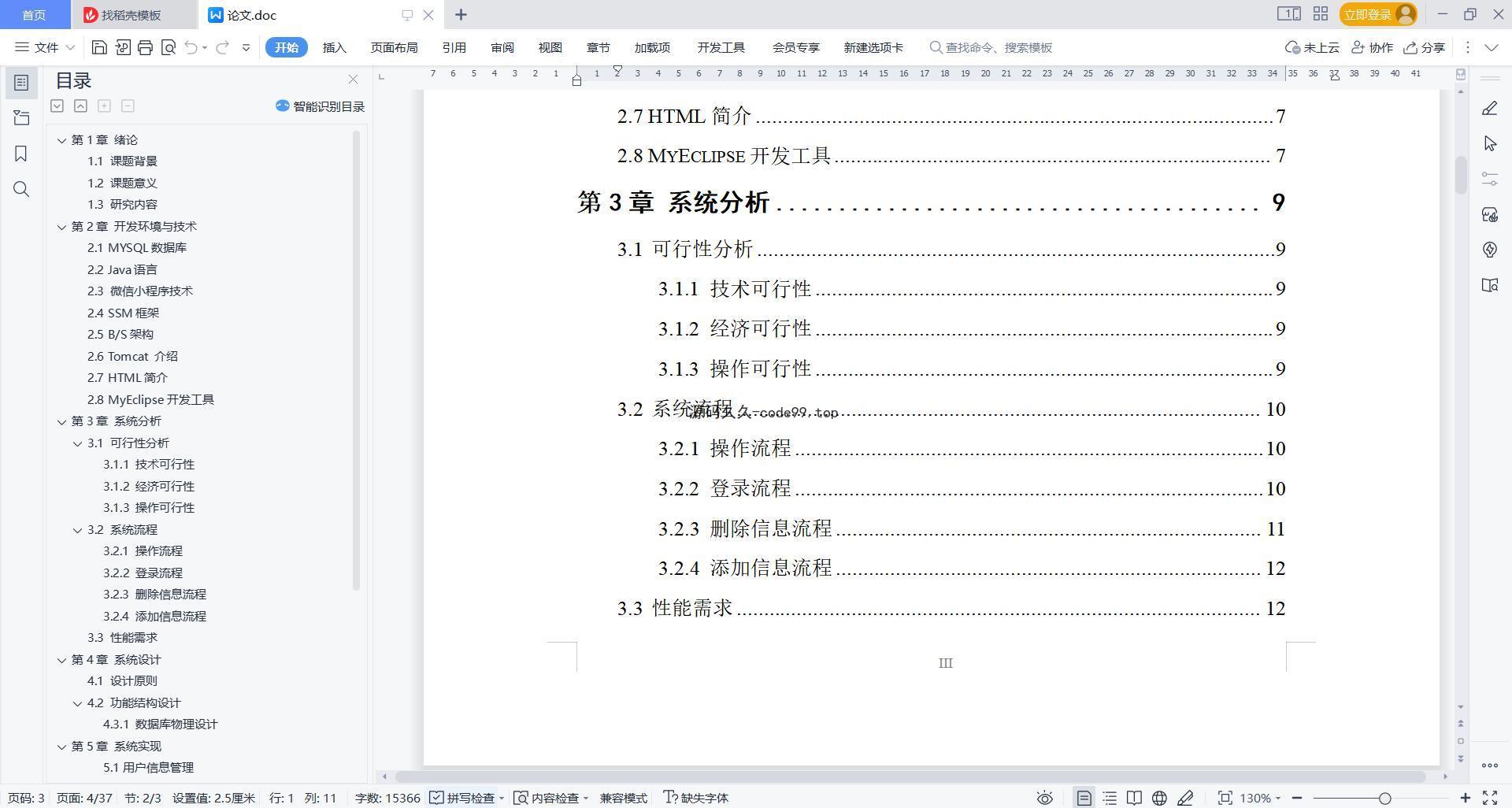Click the fit page icon beside zoom percent
The height and width of the screenshot is (808, 1512).
coord(1225,798)
